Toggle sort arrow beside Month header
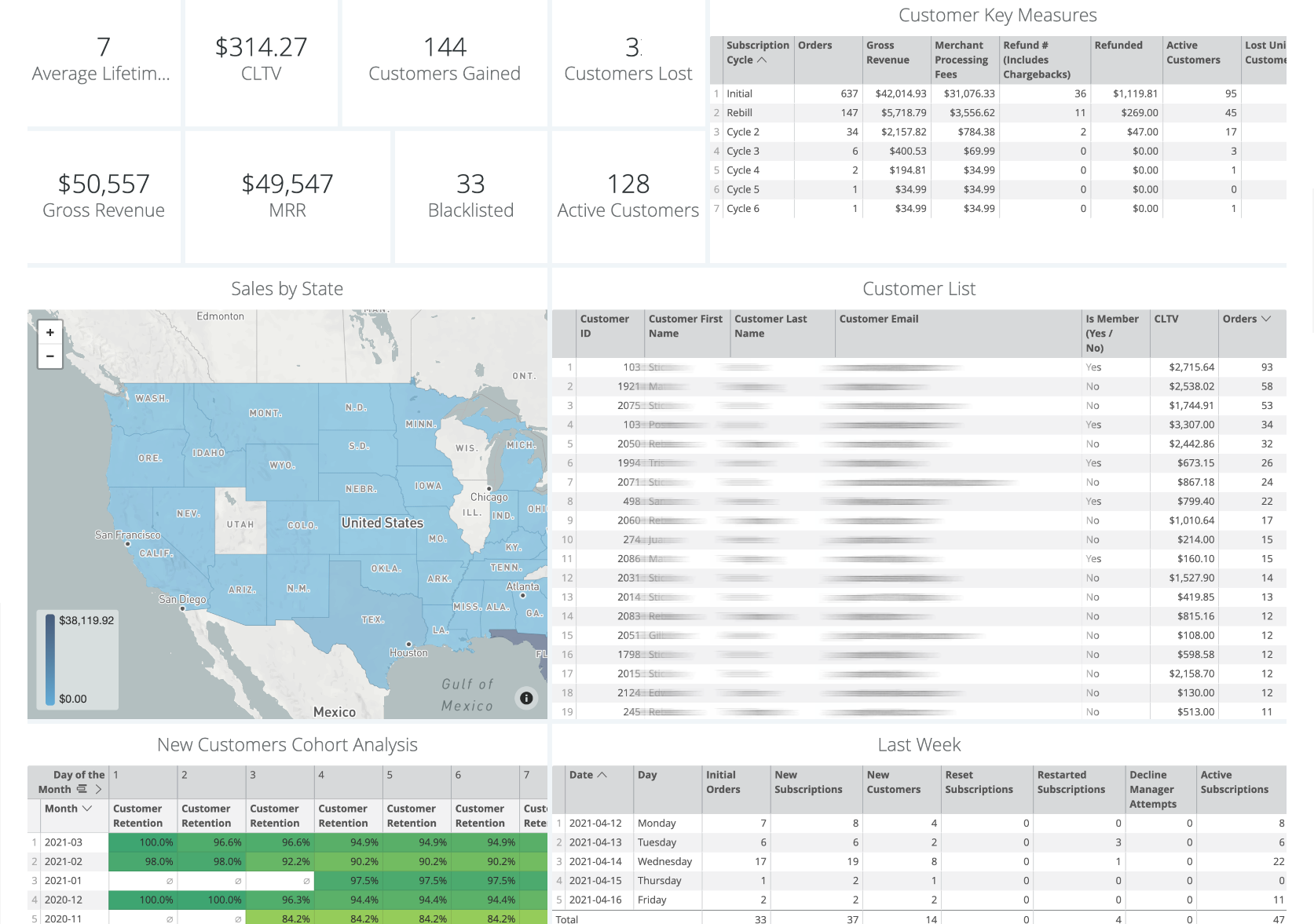Viewport: 1314px width, 924px height. click(x=87, y=809)
